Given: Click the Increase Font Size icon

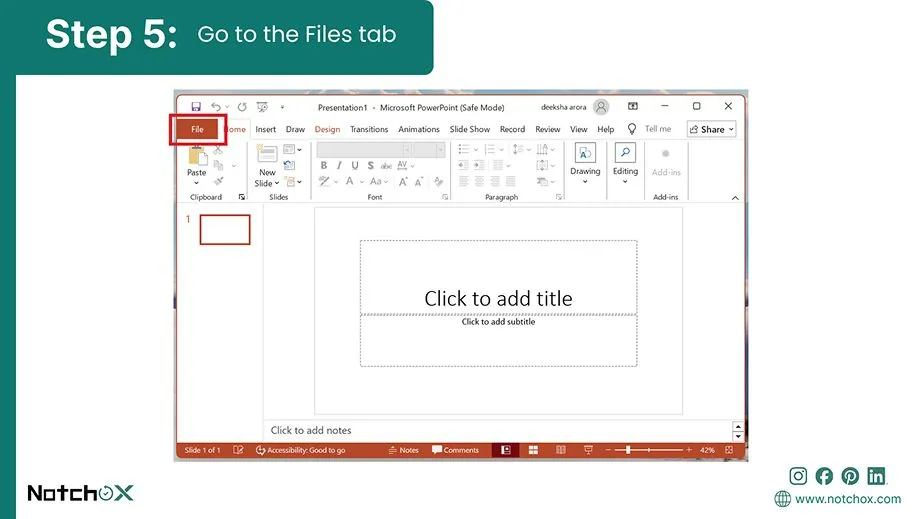Looking at the screenshot, I should (x=403, y=182).
